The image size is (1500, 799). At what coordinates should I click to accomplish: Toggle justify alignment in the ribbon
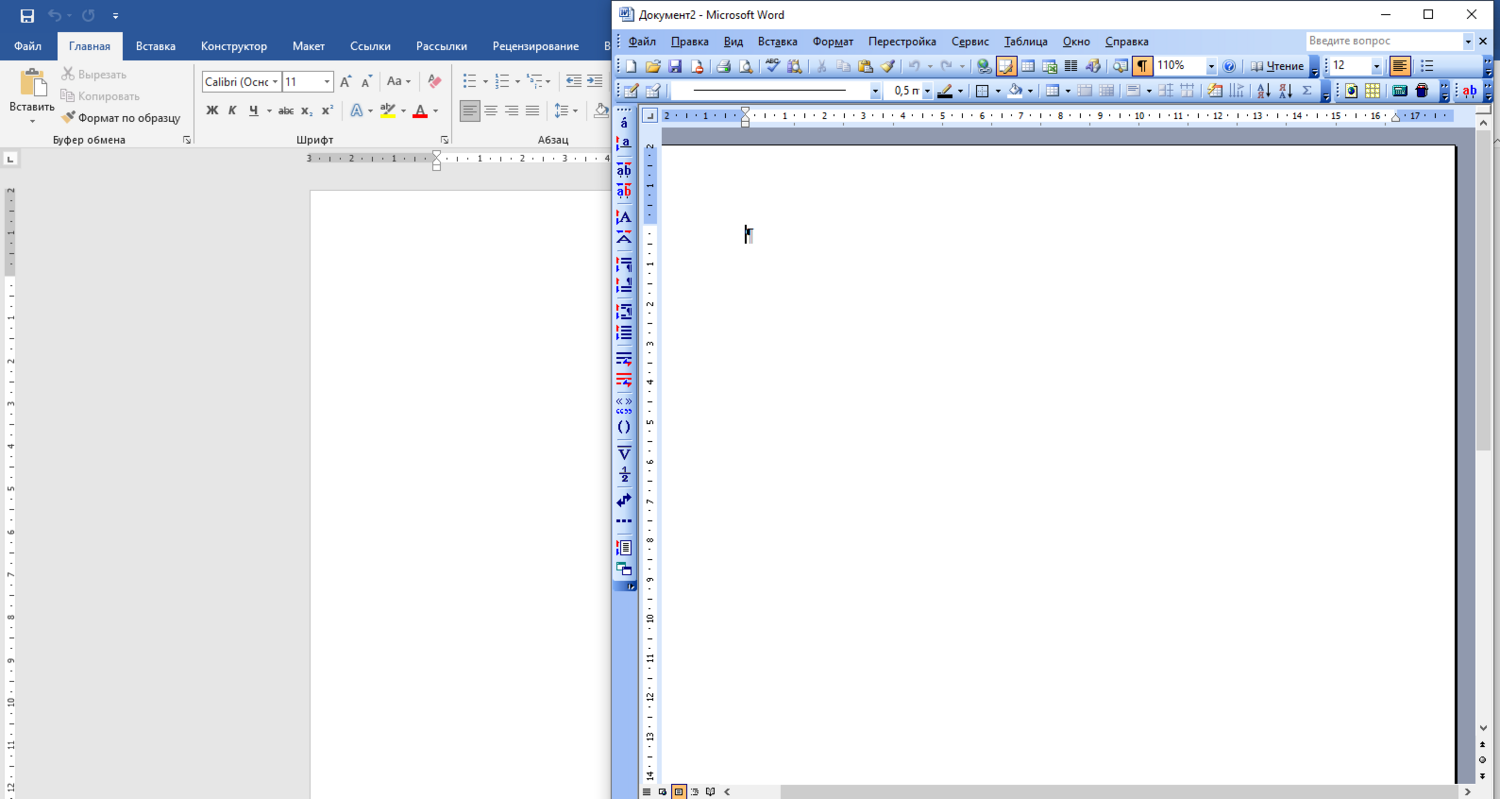click(x=532, y=110)
